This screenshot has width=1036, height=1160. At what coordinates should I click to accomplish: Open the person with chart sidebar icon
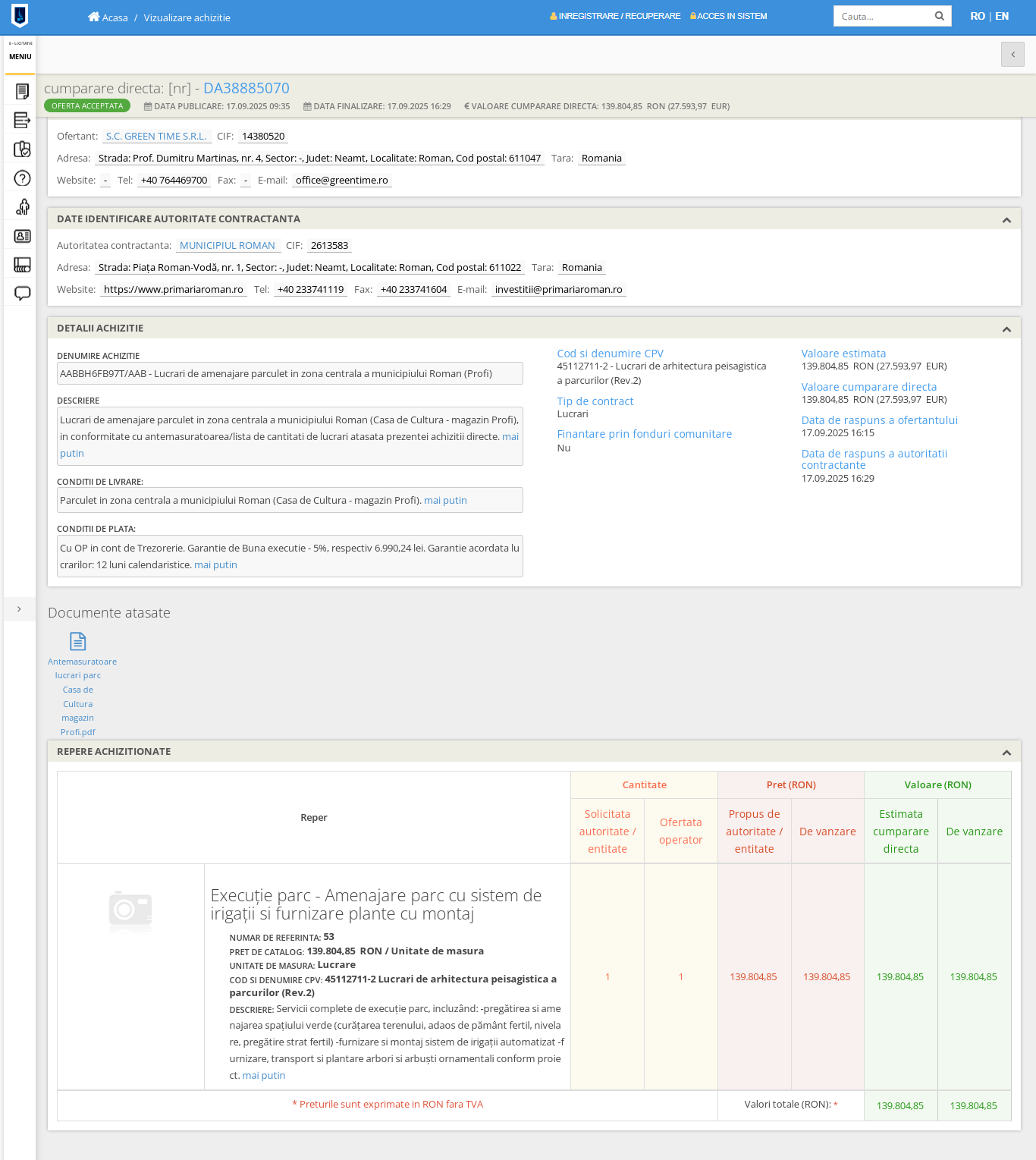(23, 206)
